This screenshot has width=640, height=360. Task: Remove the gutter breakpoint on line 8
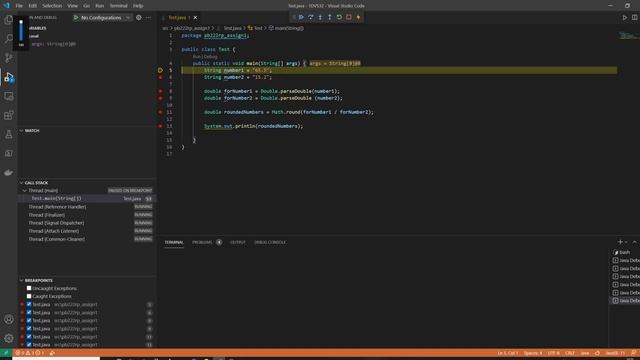[x=160, y=91]
